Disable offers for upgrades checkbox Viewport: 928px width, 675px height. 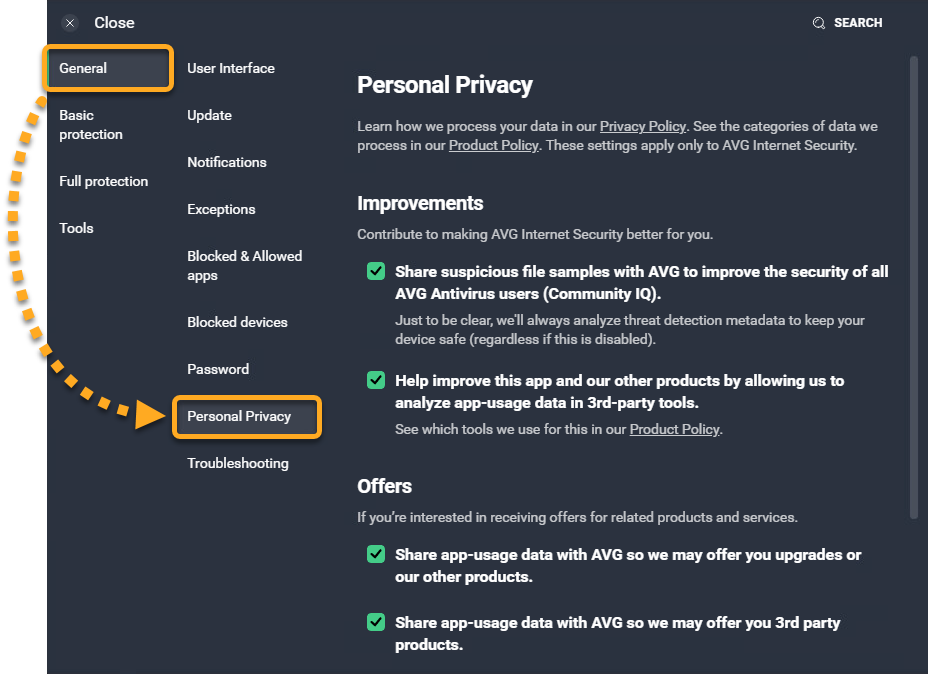[376, 554]
